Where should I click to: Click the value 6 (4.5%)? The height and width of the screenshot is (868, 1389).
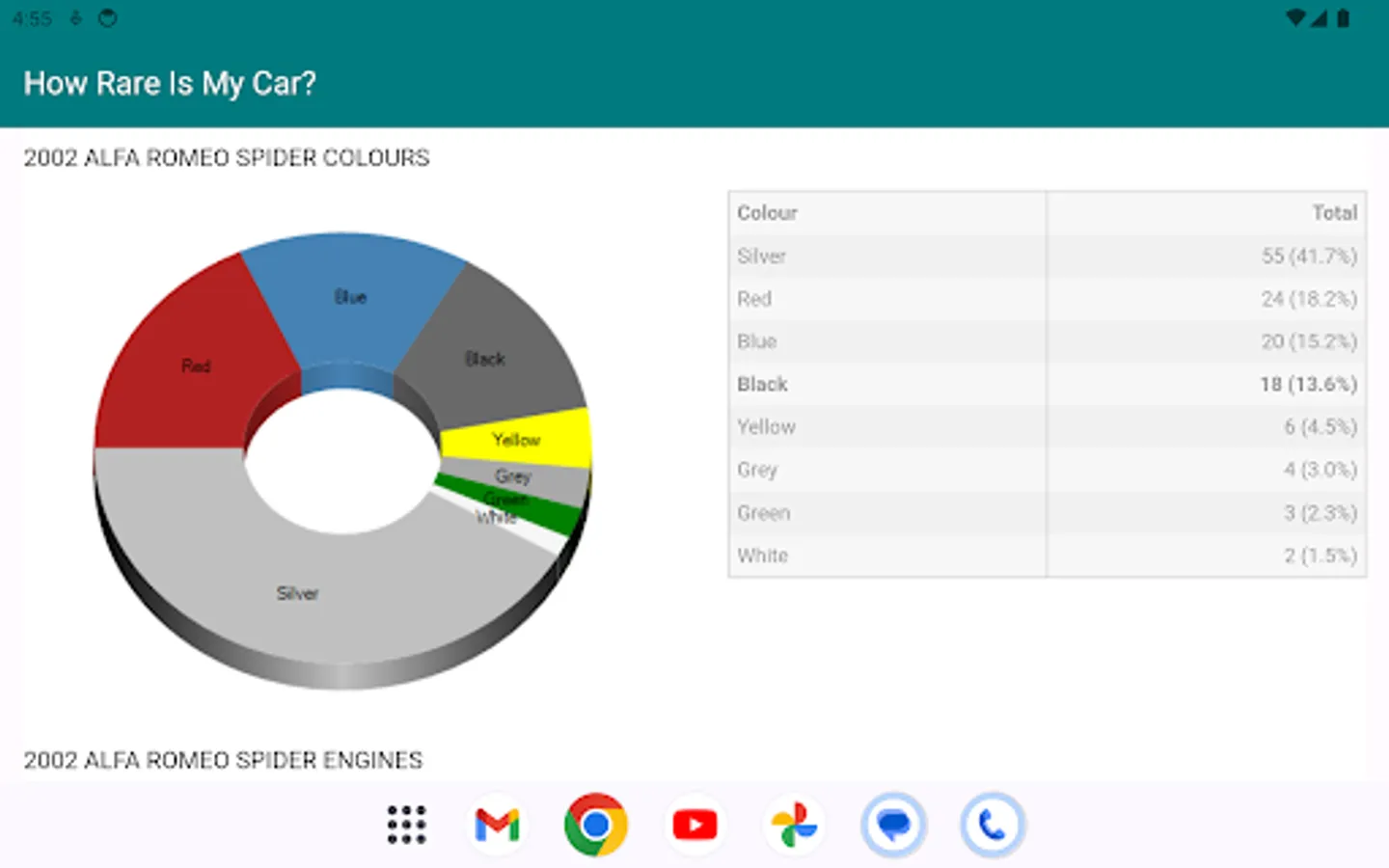pos(1321,427)
